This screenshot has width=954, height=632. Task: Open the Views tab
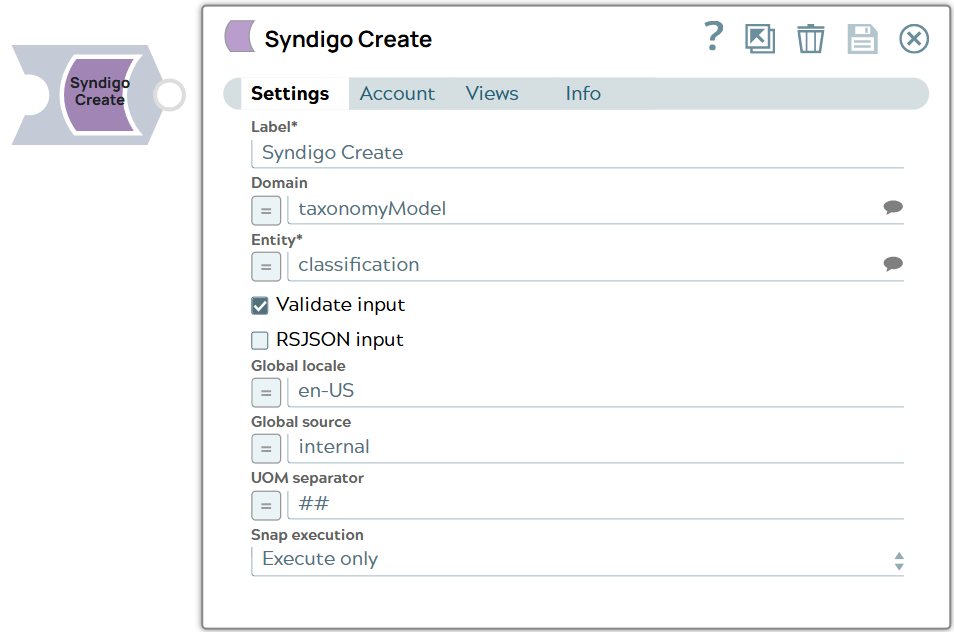point(491,93)
